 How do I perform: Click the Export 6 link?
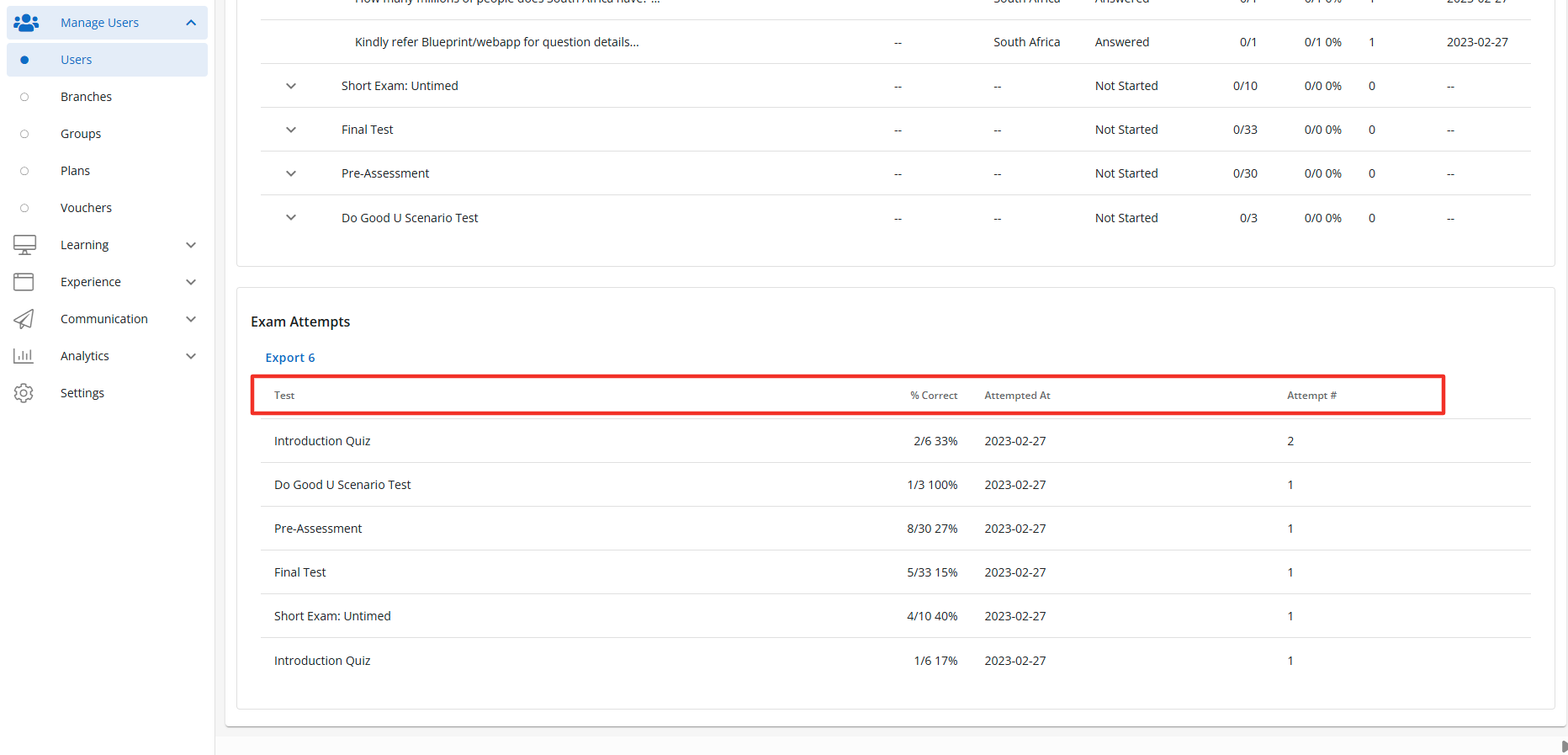pos(290,358)
